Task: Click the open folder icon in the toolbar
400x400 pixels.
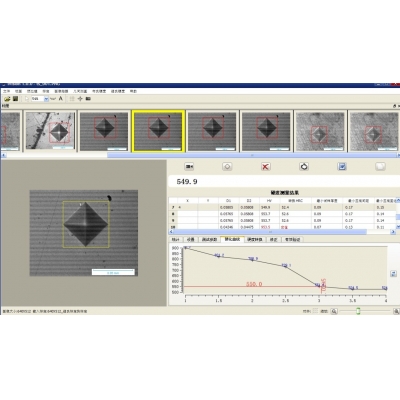Action: click(7, 99)
